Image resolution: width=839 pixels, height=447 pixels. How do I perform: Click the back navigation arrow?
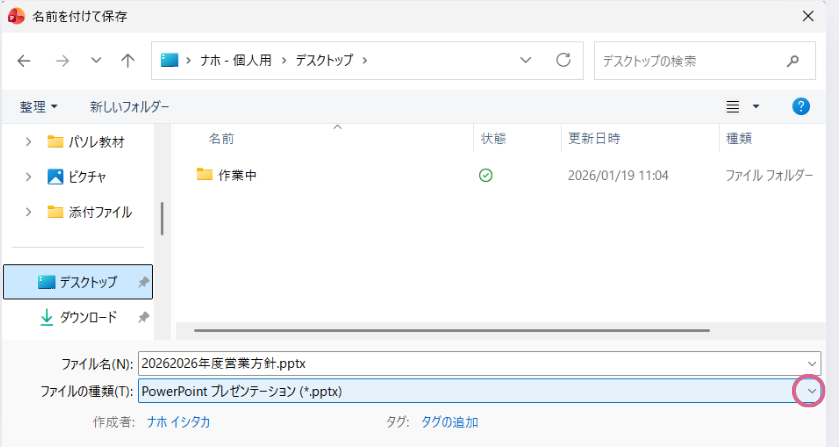[x=24, y=61]
